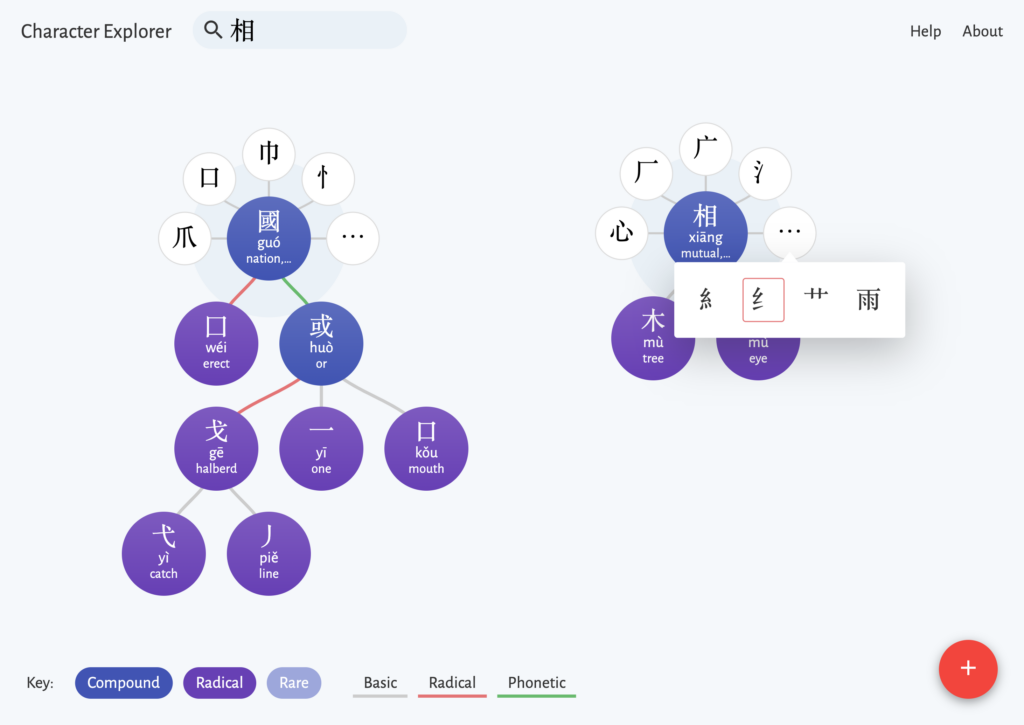
Task: Click the 木 mù tree node
Action: point(652,338)
